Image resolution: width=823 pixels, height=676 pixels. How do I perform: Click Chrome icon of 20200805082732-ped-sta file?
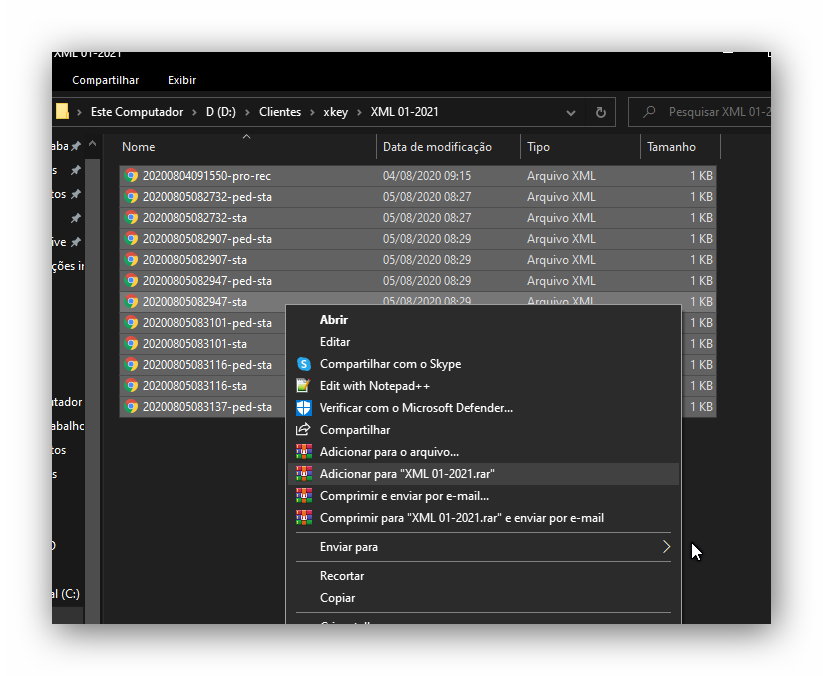tap(131, 197)
